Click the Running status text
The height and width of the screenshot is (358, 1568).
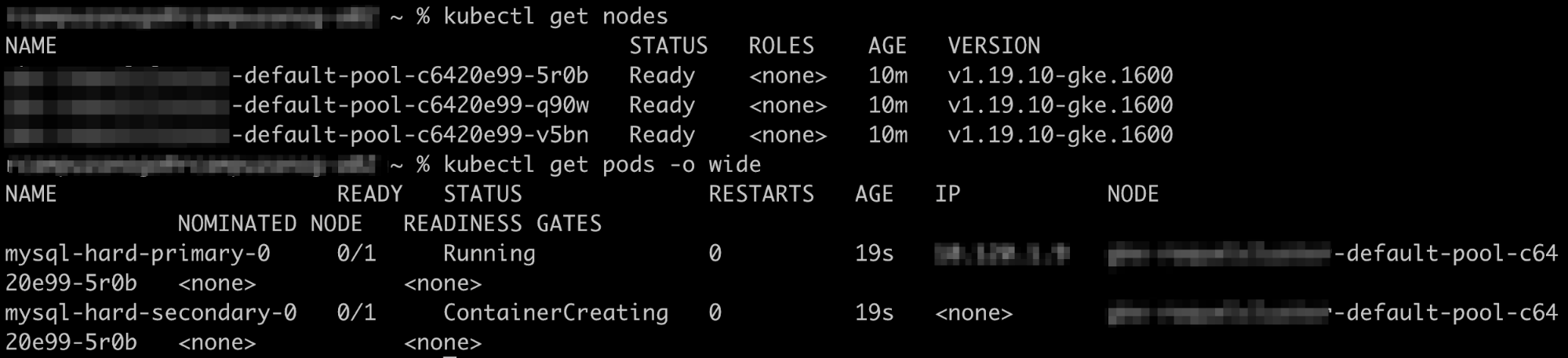[489, 254]
